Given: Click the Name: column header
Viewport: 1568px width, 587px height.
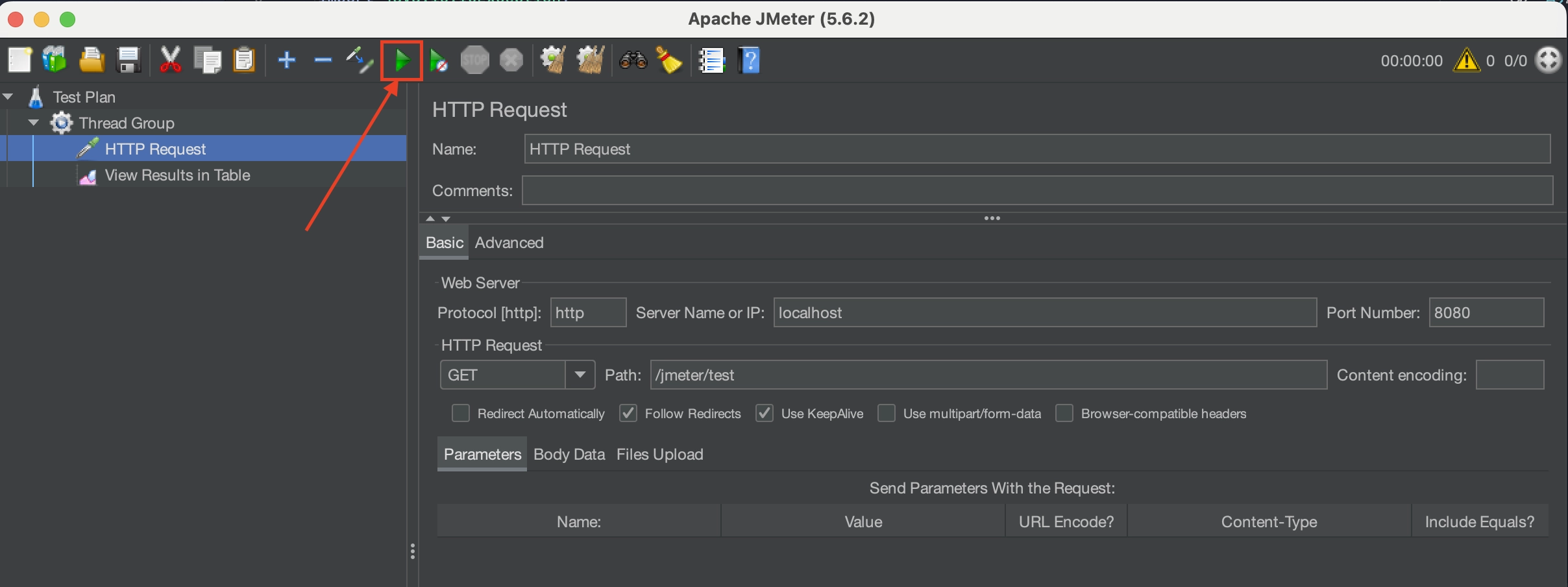Looking at the screenshot, I should pyautogui.click(x=579, y=521).
